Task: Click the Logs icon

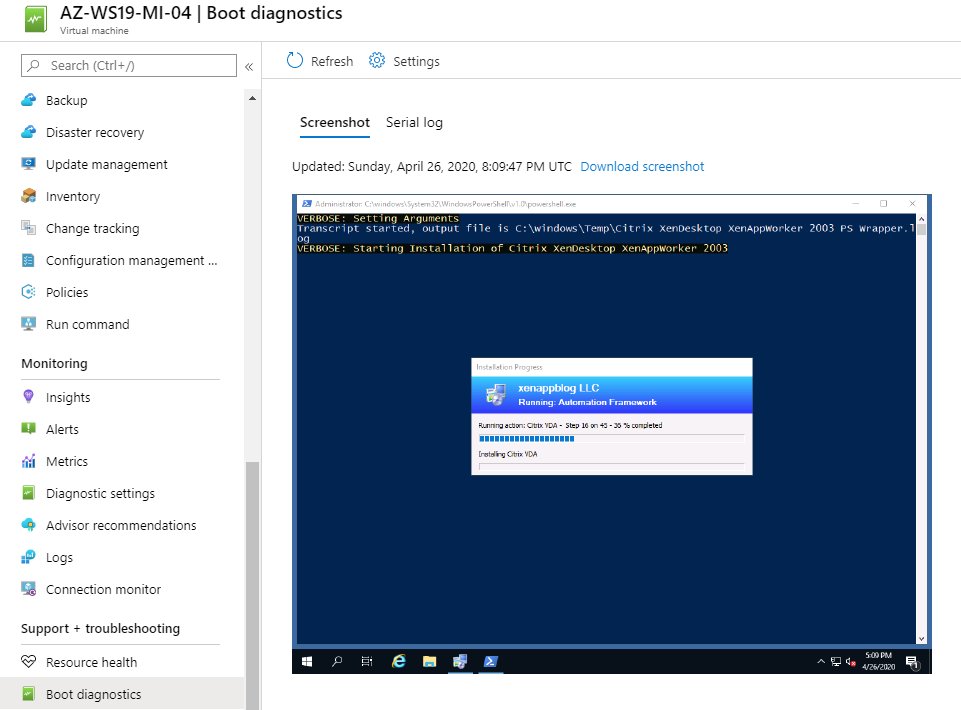Action: [x=28, y=557]
